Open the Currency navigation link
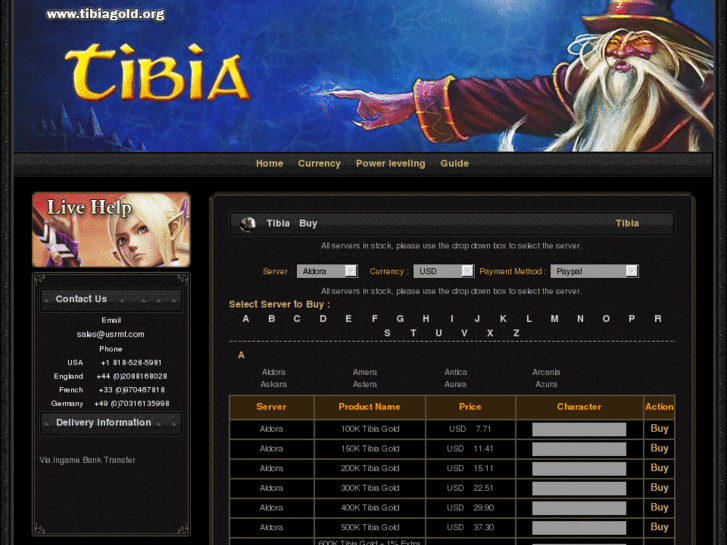The image size is (727, 545). click(x=319, y=163)
